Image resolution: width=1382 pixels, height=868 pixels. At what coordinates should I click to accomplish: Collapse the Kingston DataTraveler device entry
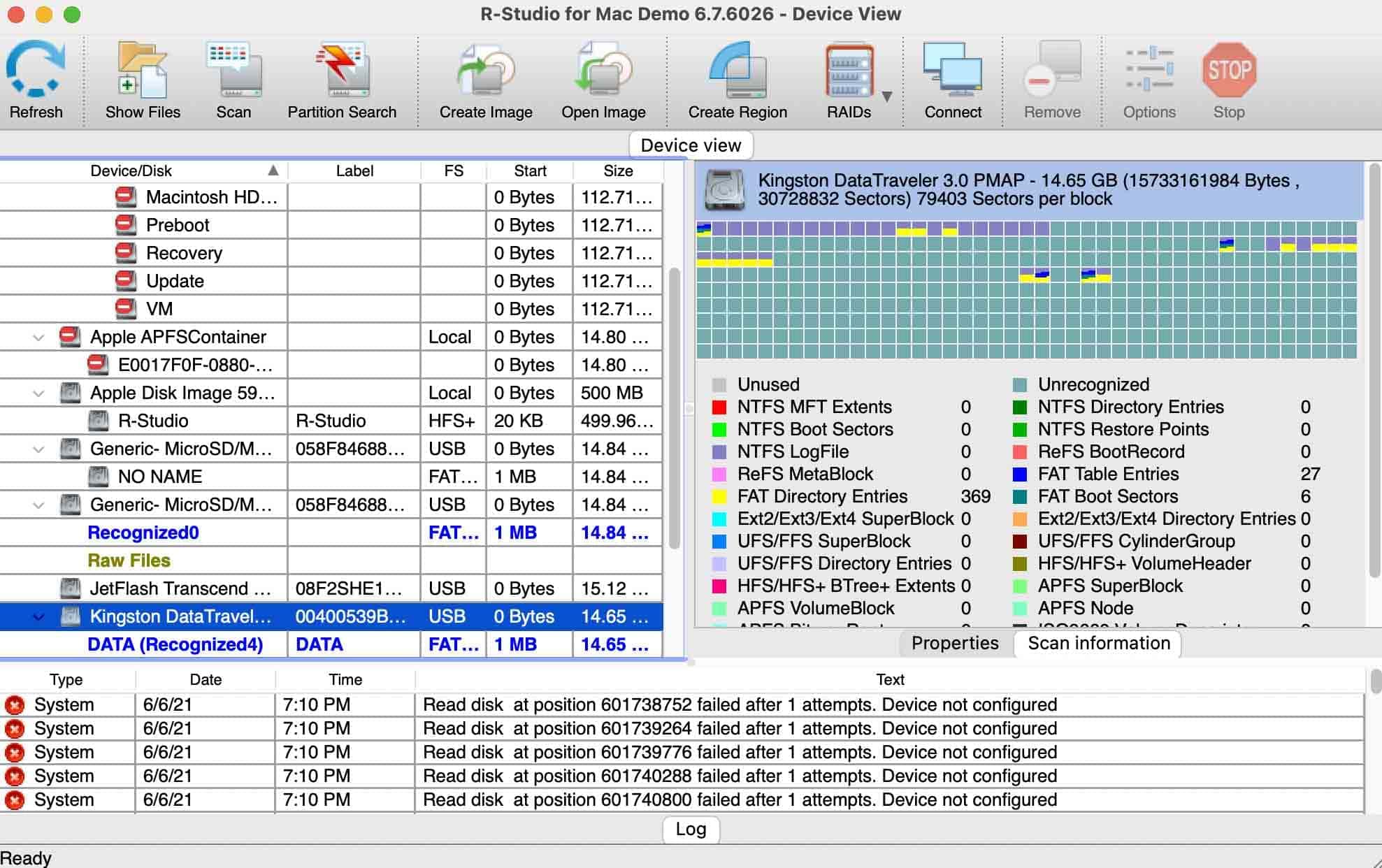pos(38,616)
